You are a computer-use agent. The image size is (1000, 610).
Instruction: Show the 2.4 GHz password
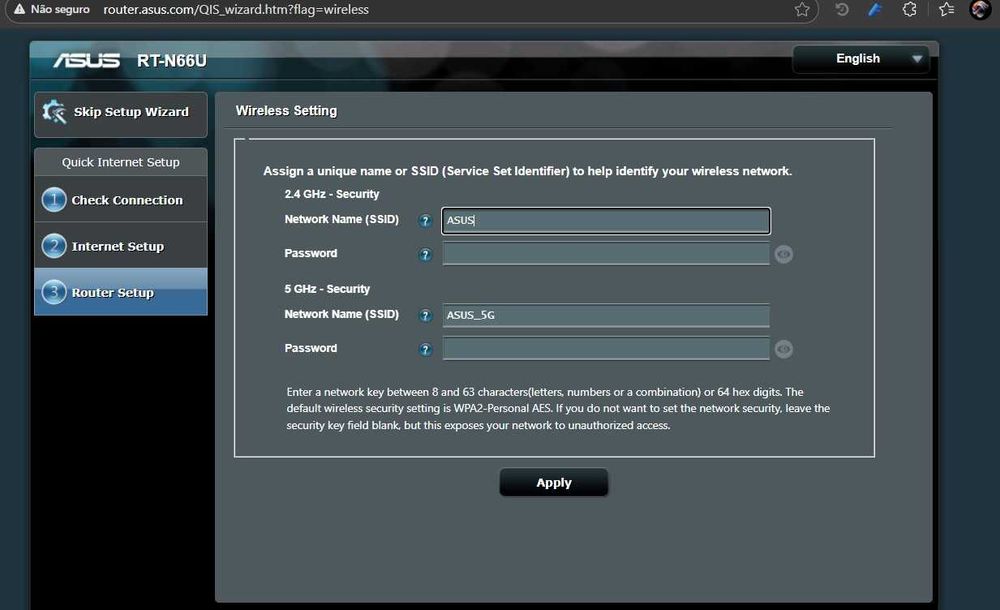pyautogui.click(x=784, y=255)
